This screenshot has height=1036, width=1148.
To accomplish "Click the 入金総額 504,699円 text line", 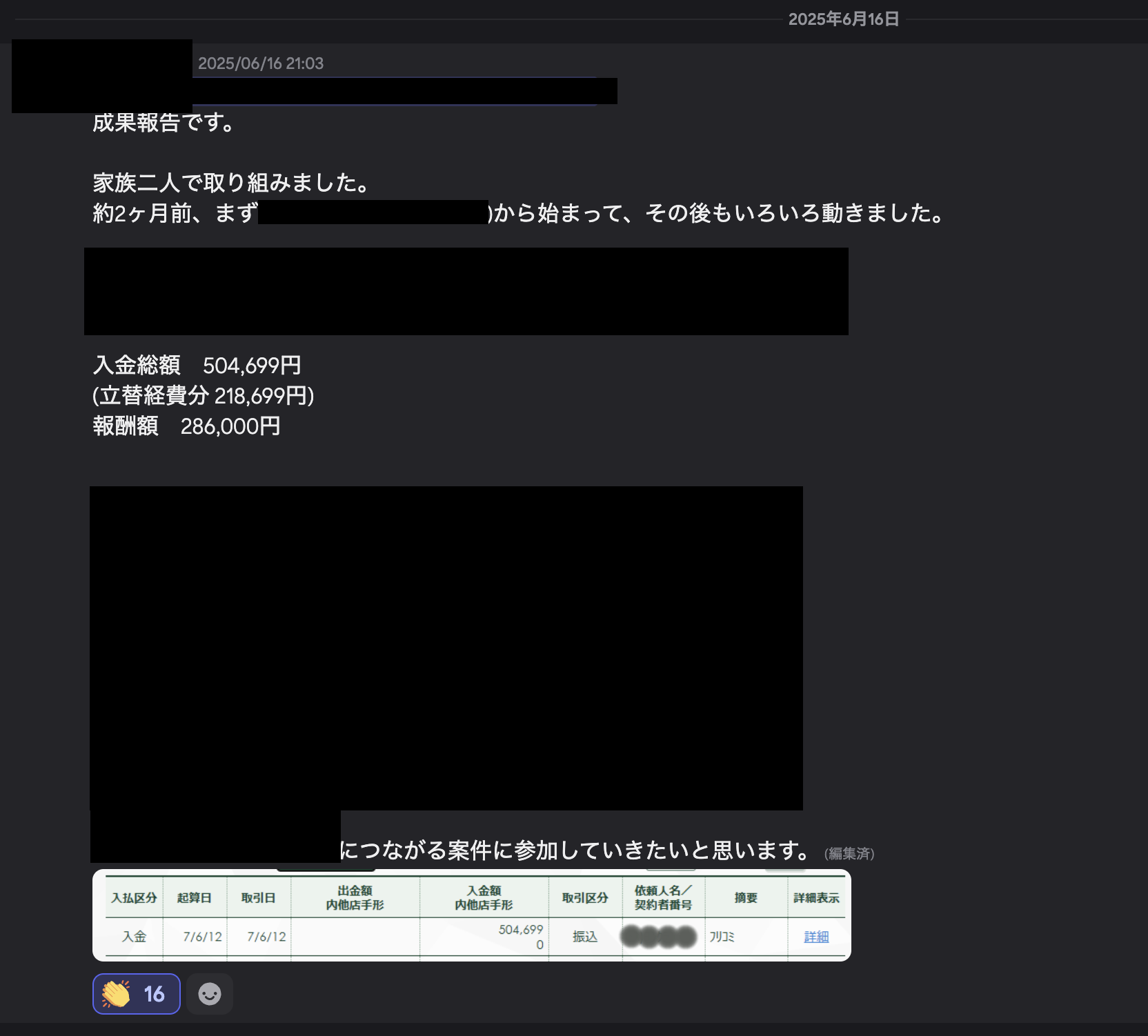I will click(197, 365).
